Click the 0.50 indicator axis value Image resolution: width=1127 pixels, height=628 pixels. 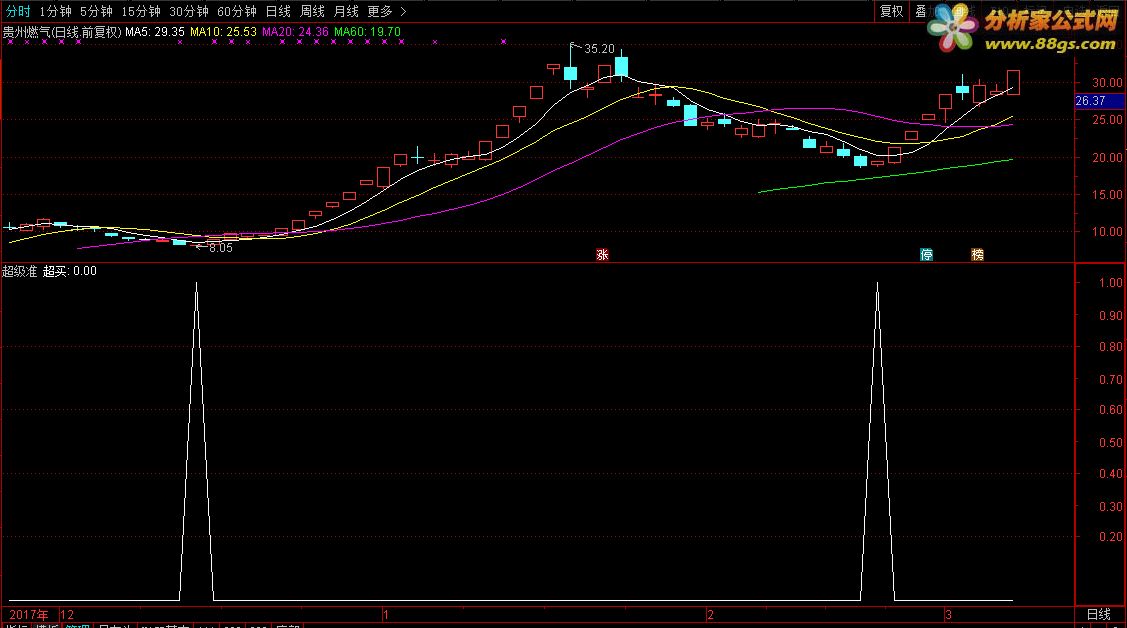coord(1110,443)
